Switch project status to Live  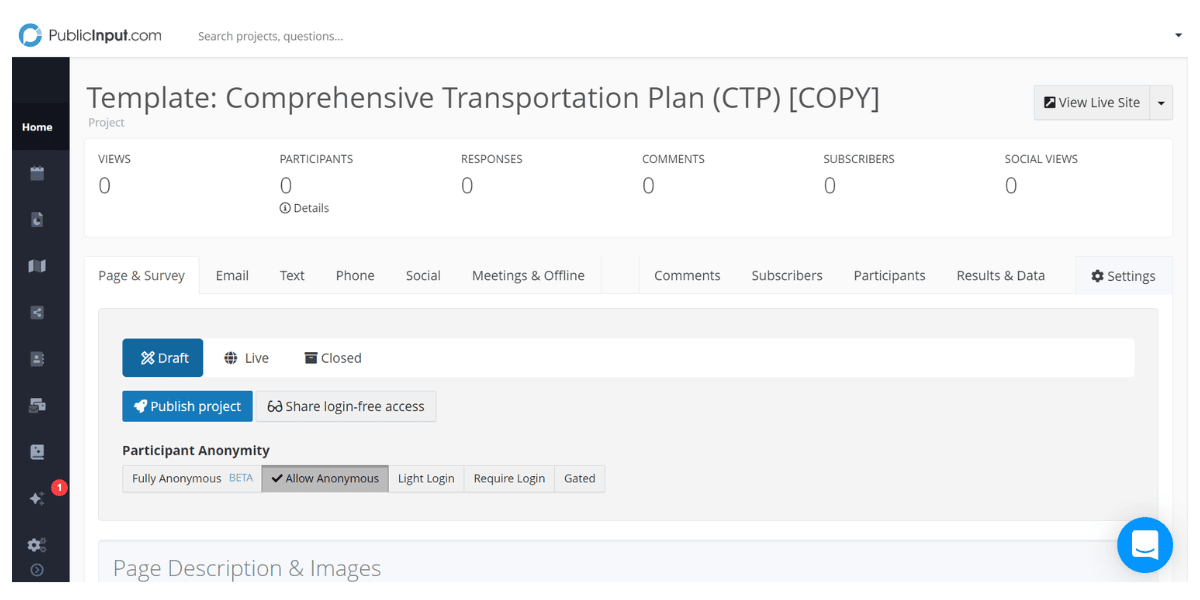(x=246, y=357)
